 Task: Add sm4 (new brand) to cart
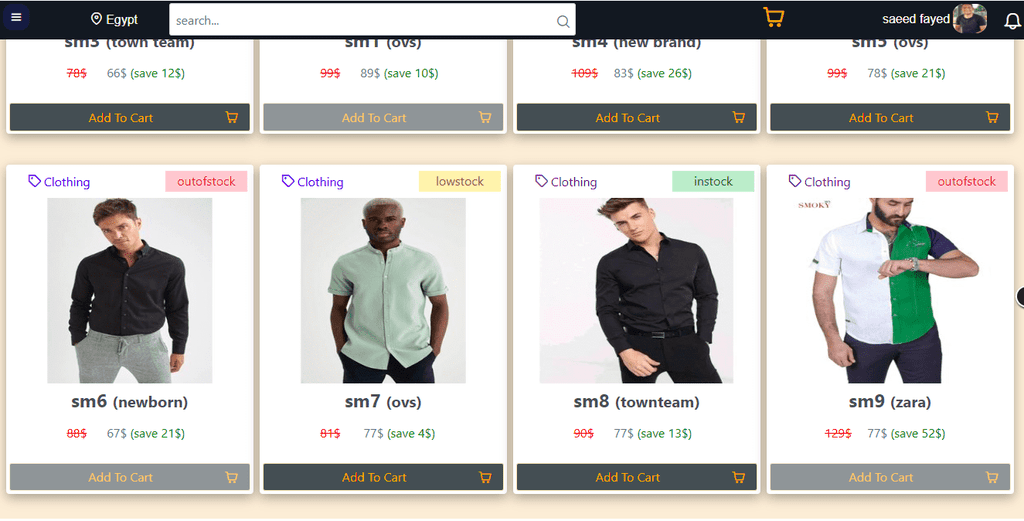(637, 118)
